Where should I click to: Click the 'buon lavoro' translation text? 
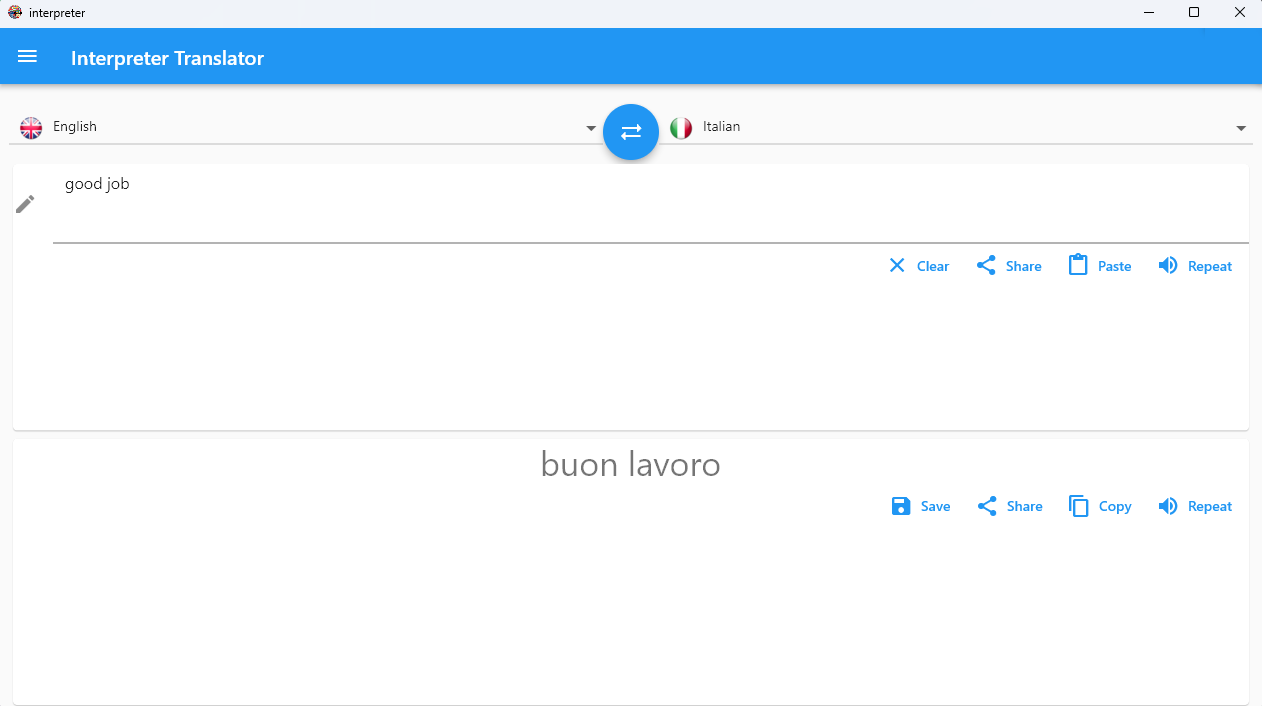click(x=630, y=465)
